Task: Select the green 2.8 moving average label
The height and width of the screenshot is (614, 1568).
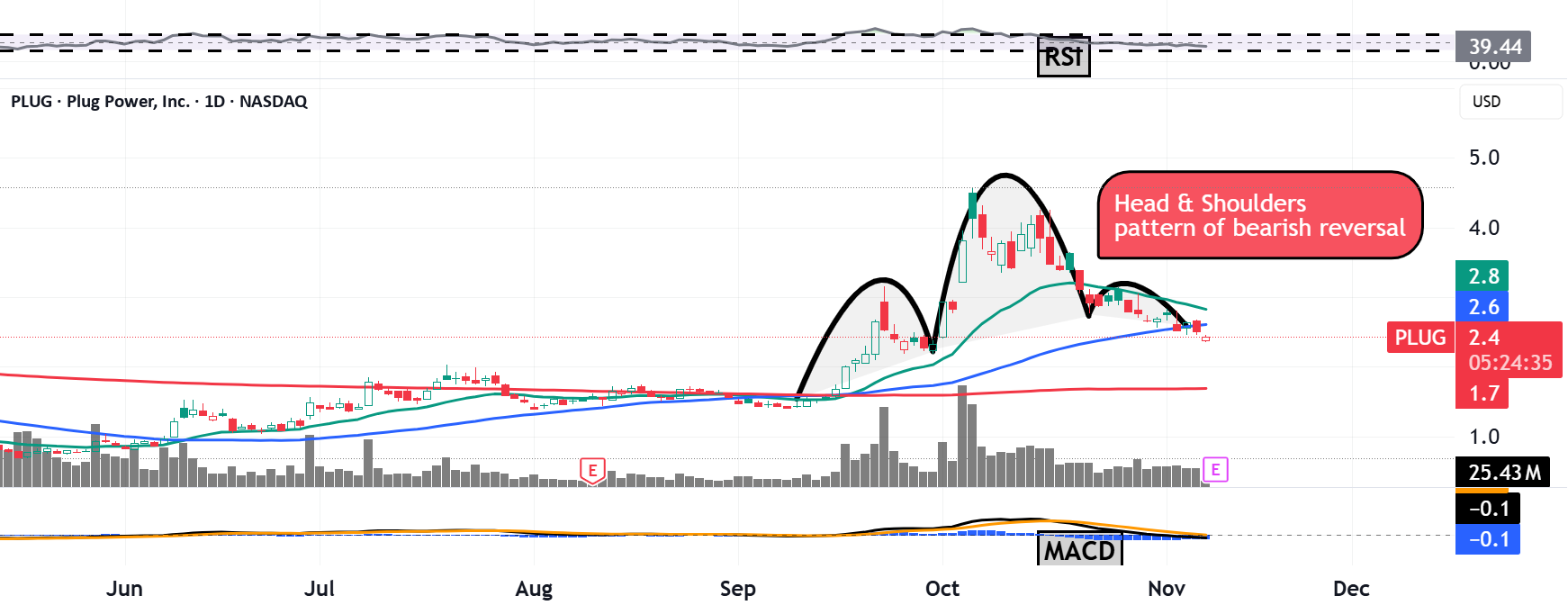Action: (1482, 276)
